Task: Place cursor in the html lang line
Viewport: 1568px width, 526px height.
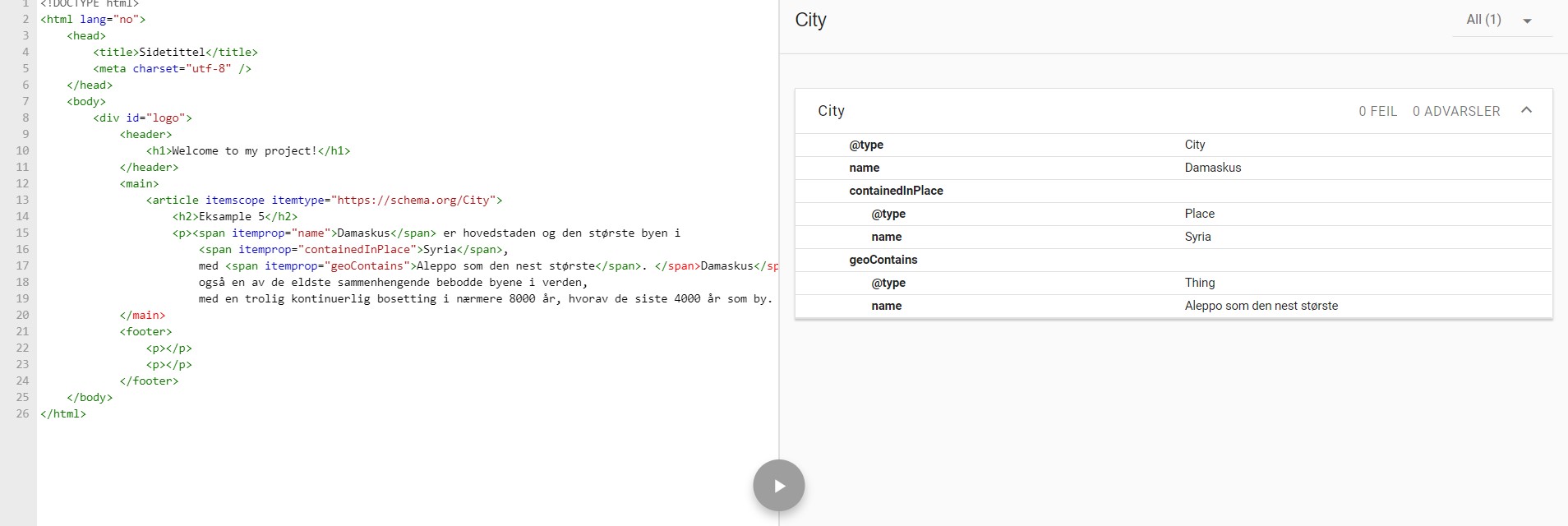Action: click(x=93, y=19)
